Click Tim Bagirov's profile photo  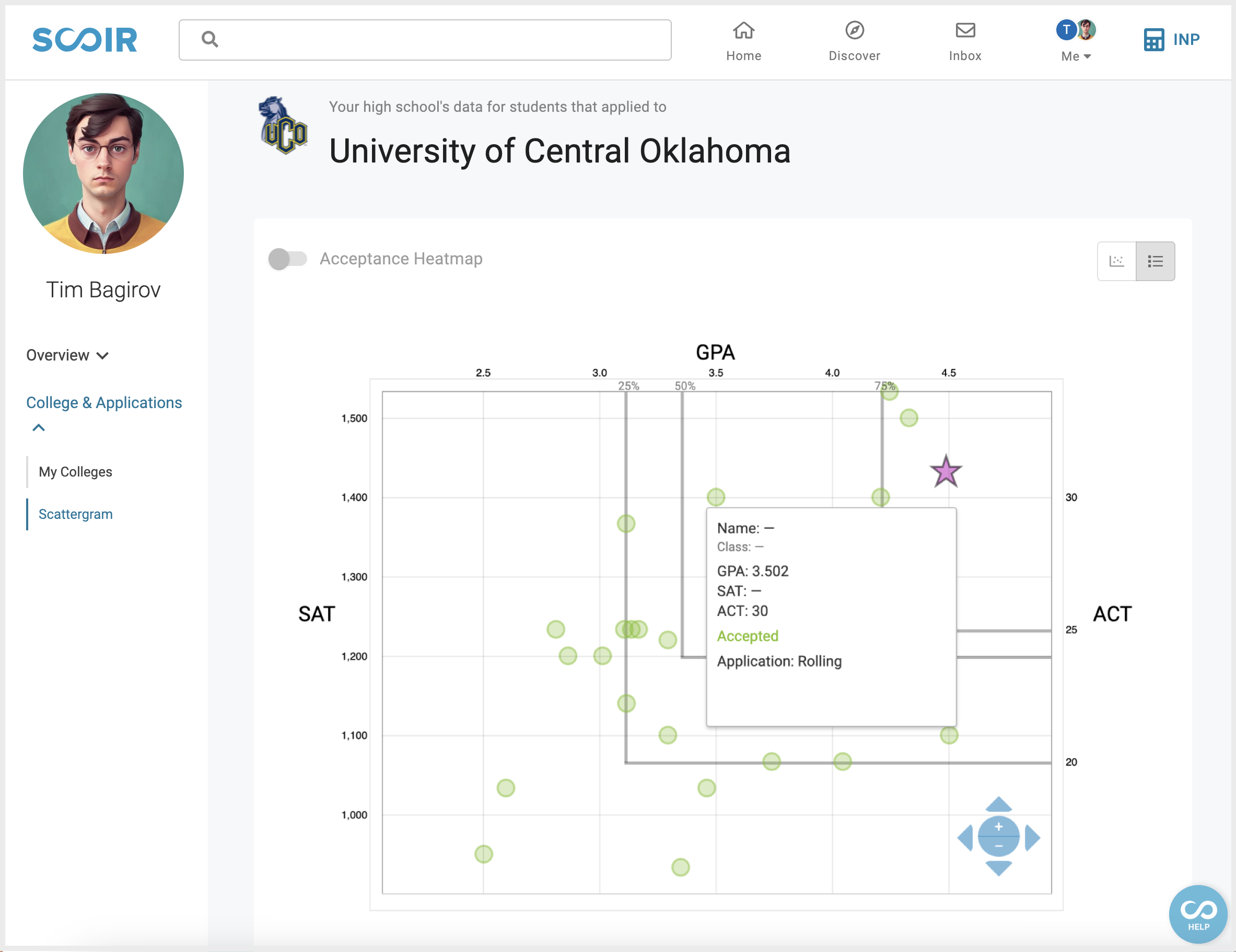(x=103, y=173)
